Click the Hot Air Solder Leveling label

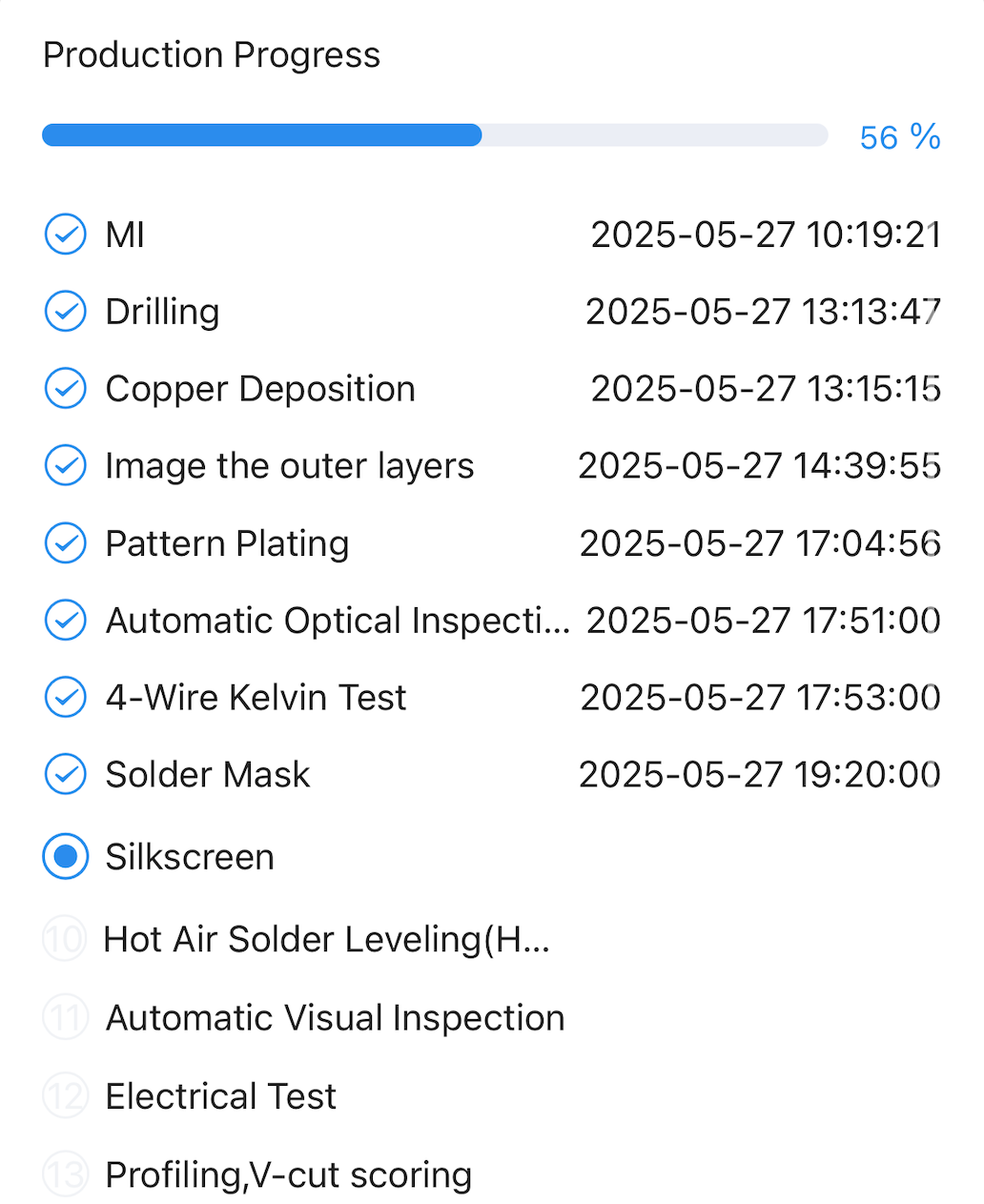click(327, 939)
